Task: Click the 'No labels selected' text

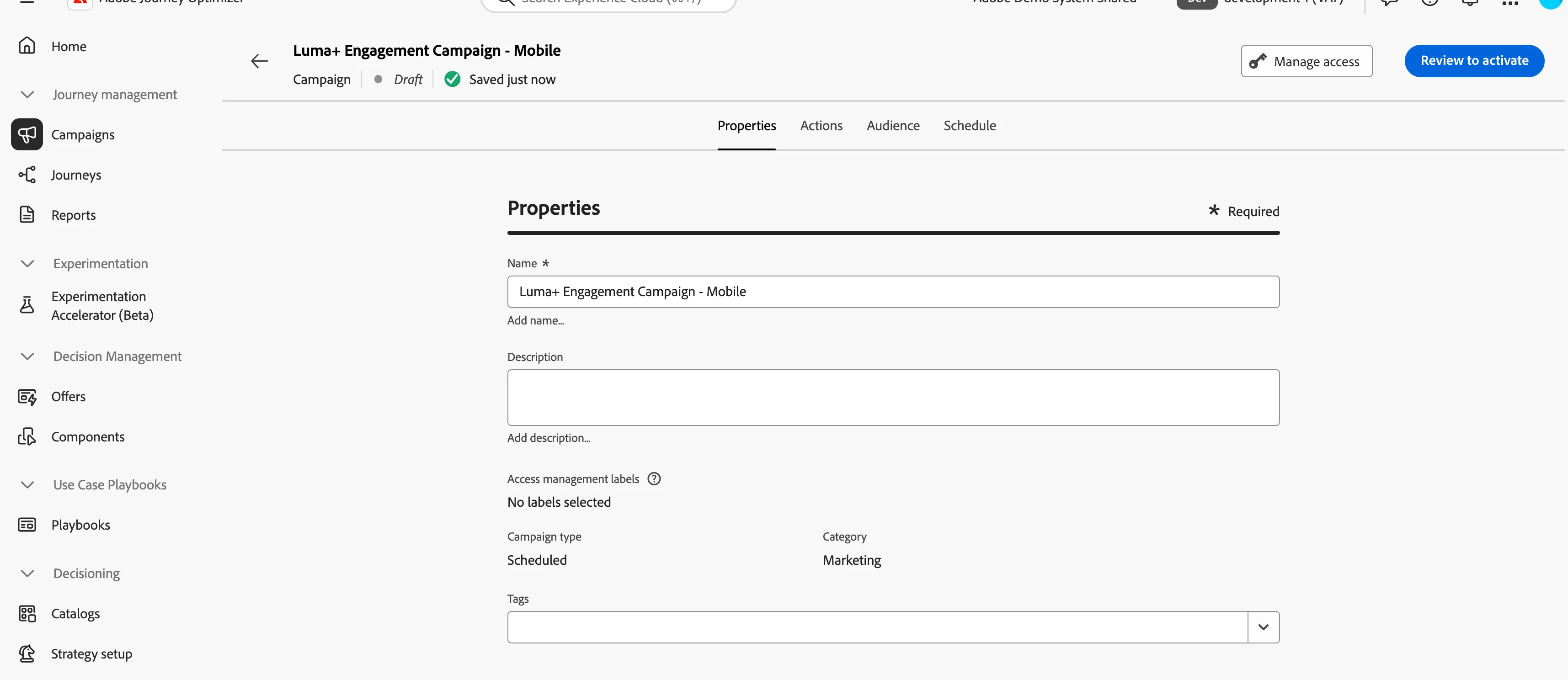Action: pos(559,502)
